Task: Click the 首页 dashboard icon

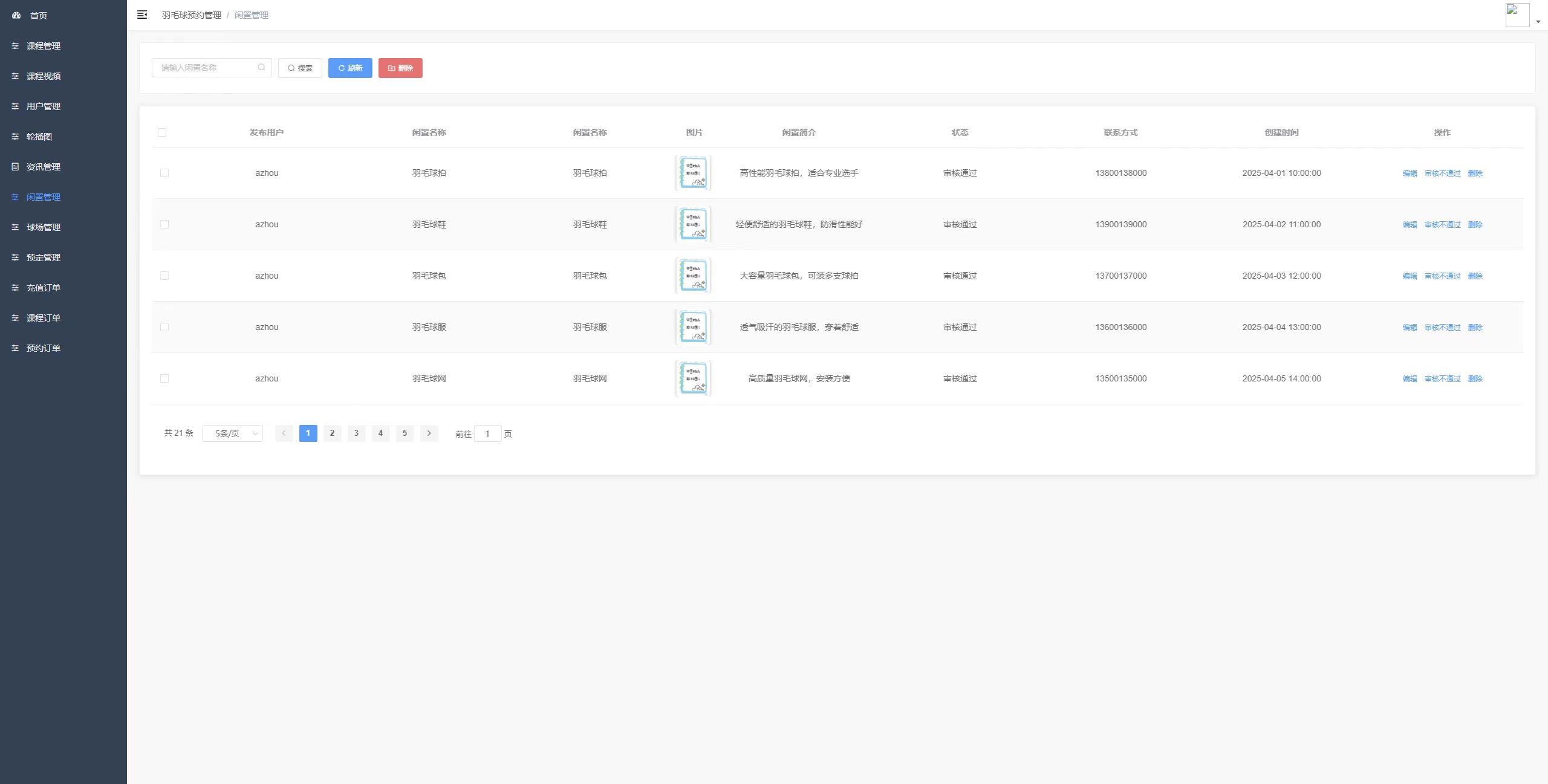Action: (16, 15)
